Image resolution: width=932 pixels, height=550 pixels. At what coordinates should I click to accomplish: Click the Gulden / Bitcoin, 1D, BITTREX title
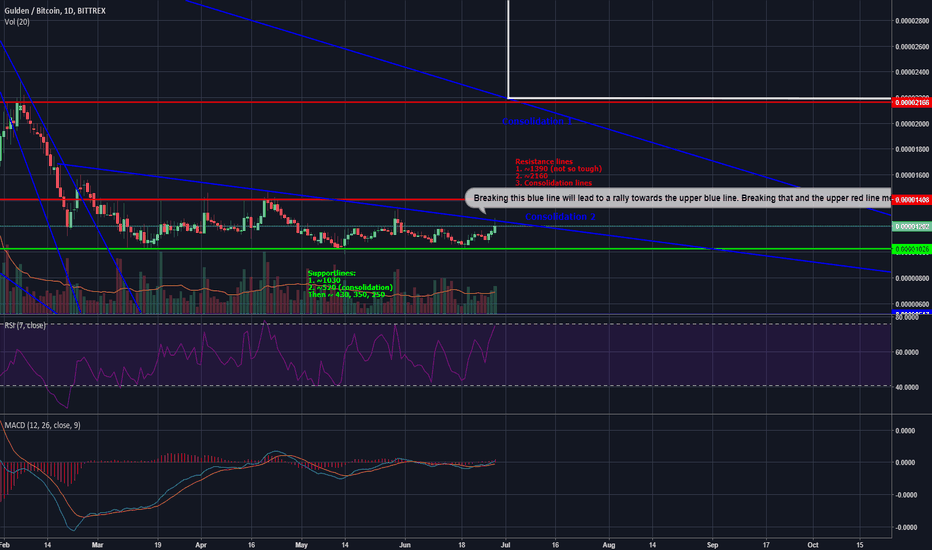coord(55,11)
